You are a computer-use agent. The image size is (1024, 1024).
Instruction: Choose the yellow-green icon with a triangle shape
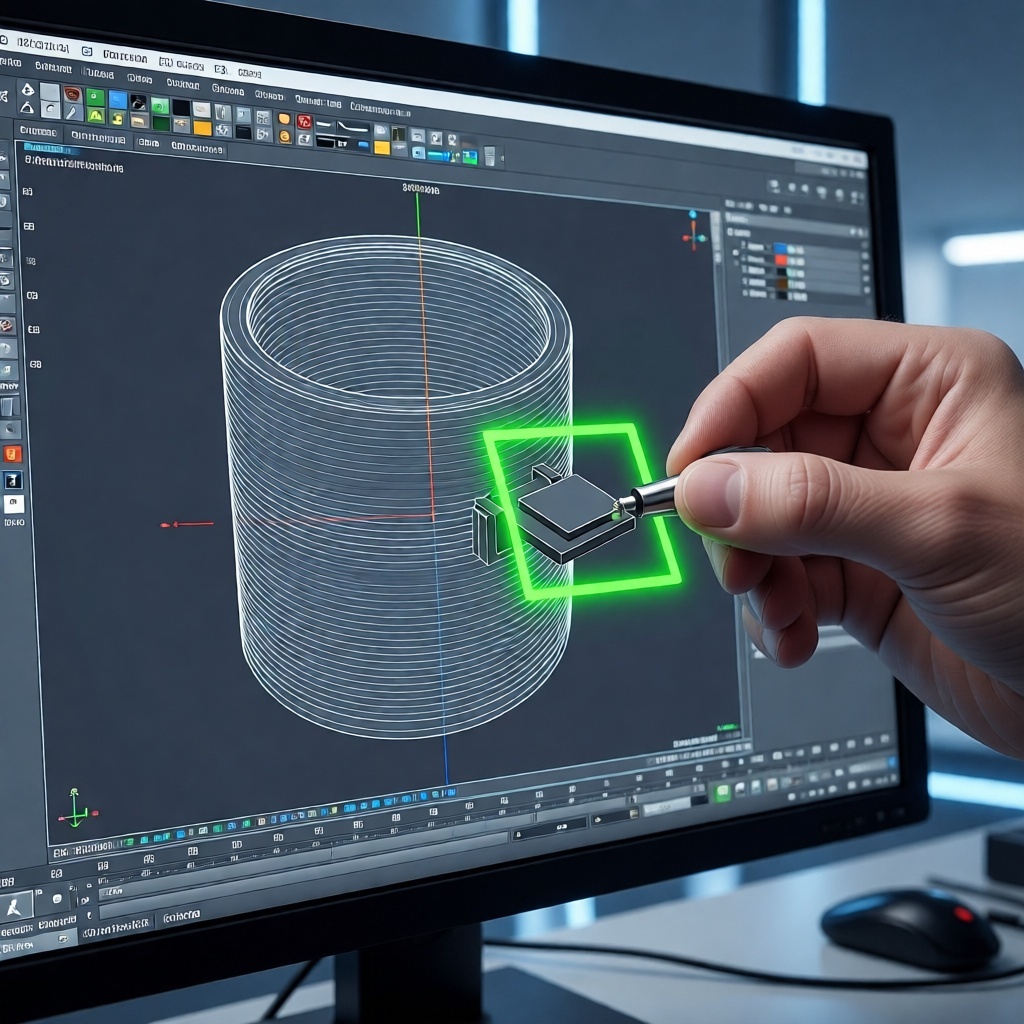(x=96, y=116)
